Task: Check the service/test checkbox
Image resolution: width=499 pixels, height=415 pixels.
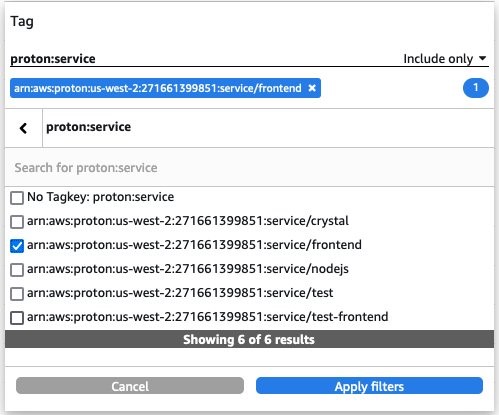Action: pyautogui.click(x=17, y=294)
